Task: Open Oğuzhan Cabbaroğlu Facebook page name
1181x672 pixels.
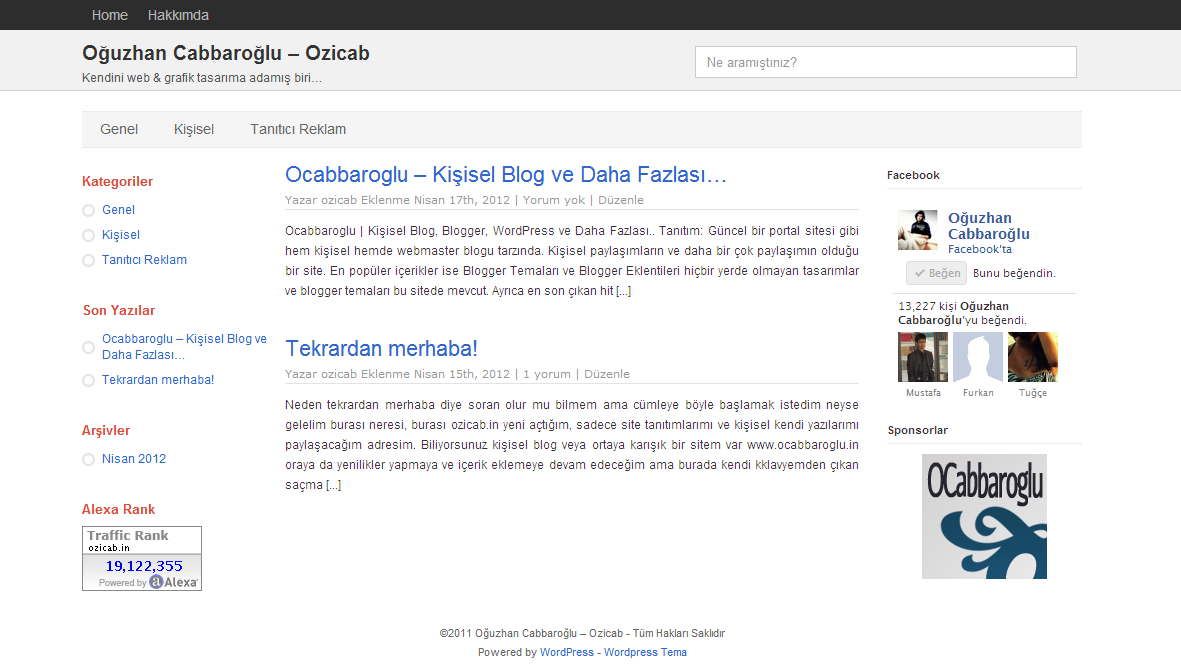Action: [988, 226]
